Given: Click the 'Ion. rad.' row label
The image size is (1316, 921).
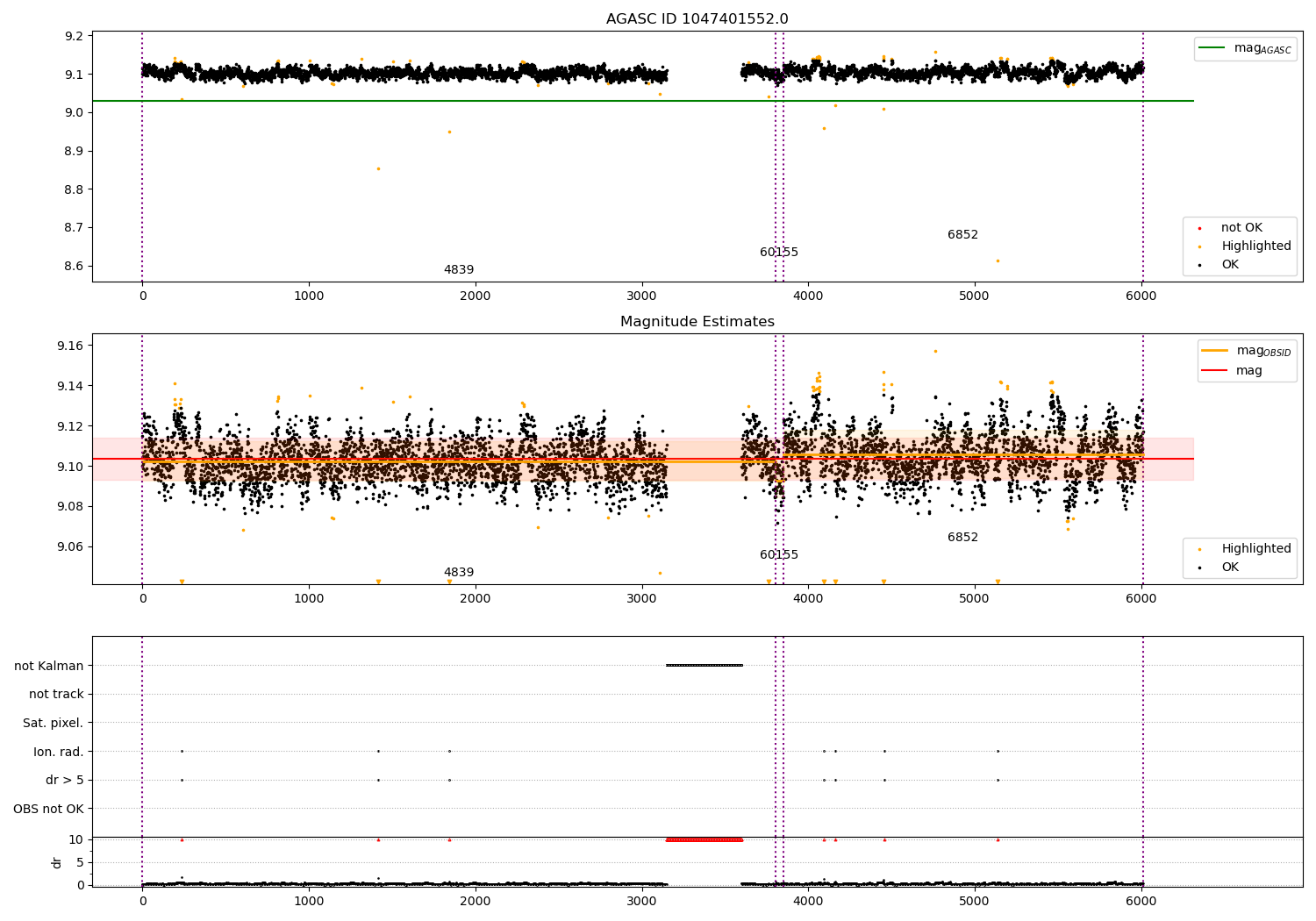Looking at the screenshot, I should [x=59, y=752].
